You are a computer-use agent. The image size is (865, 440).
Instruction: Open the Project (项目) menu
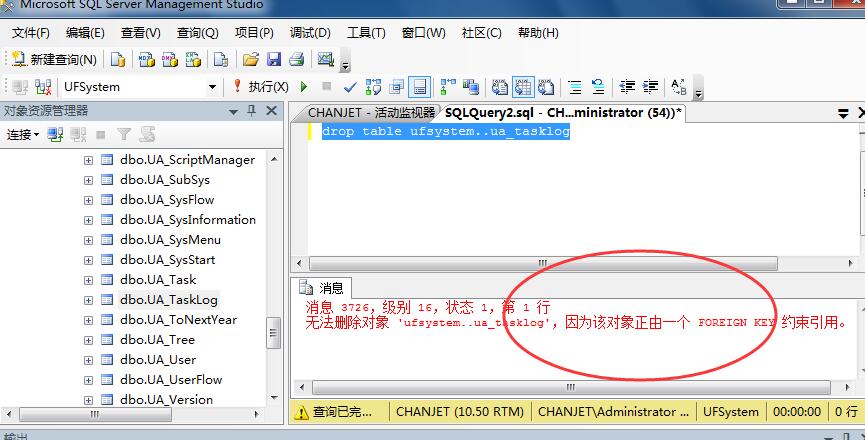254,33
